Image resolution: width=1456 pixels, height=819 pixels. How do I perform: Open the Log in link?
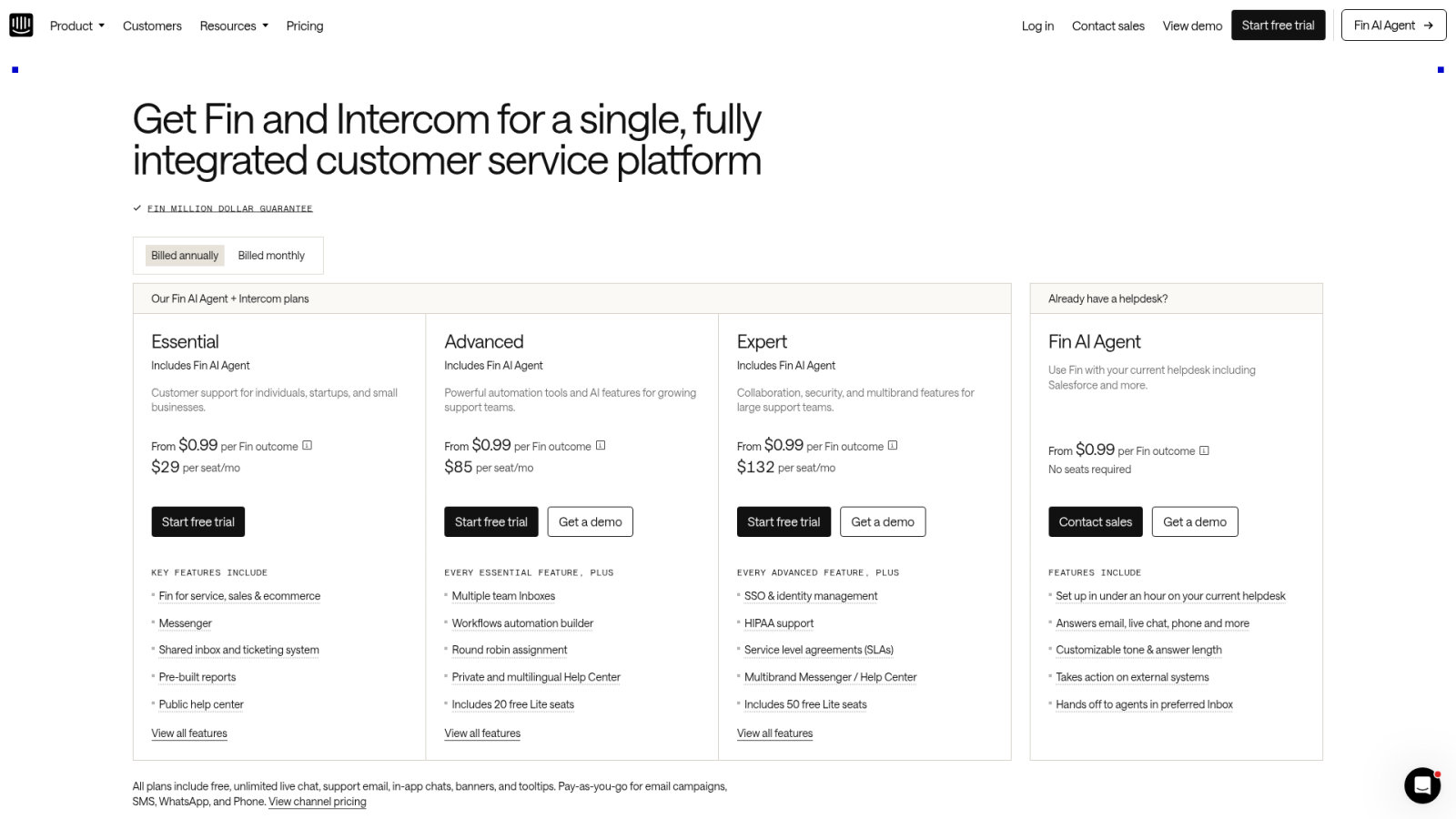click(1037, 25)
